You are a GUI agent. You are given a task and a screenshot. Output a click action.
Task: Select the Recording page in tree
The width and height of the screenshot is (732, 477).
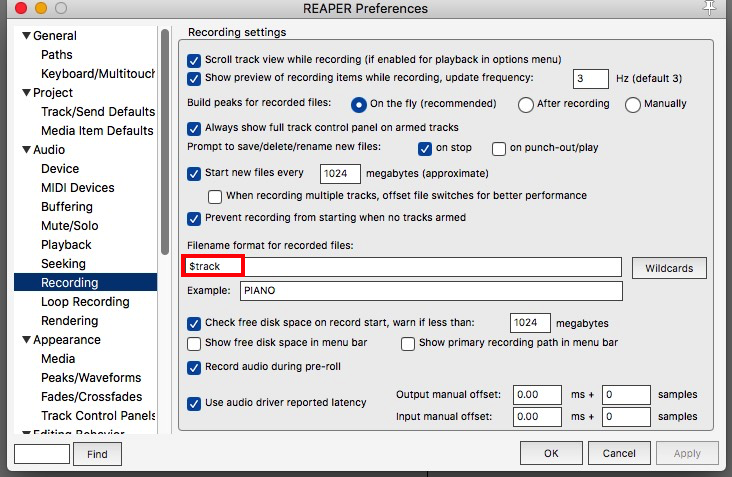click(x=85, y=282)
